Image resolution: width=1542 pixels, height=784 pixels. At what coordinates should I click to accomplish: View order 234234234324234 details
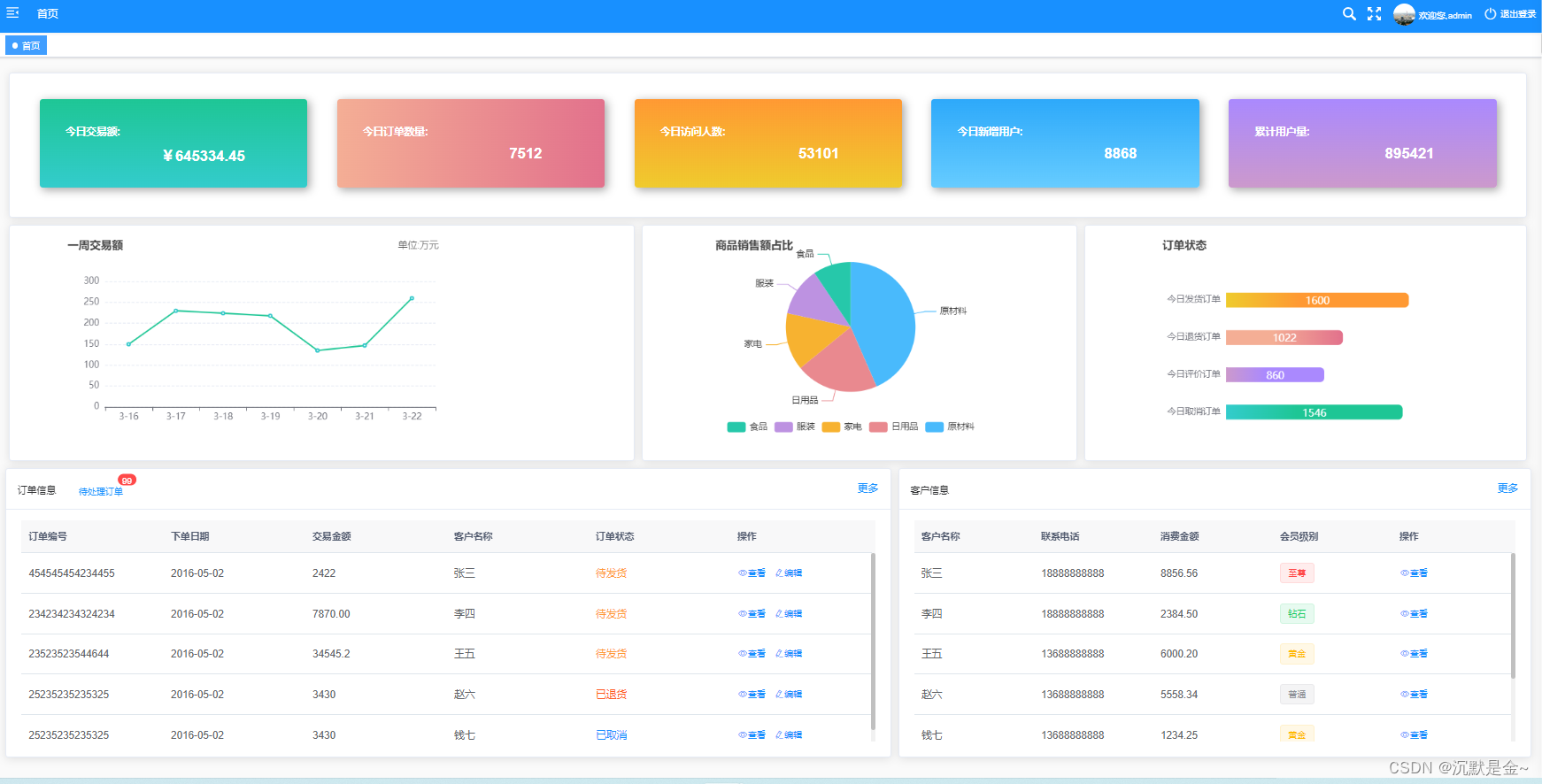(x=752, y=614)
